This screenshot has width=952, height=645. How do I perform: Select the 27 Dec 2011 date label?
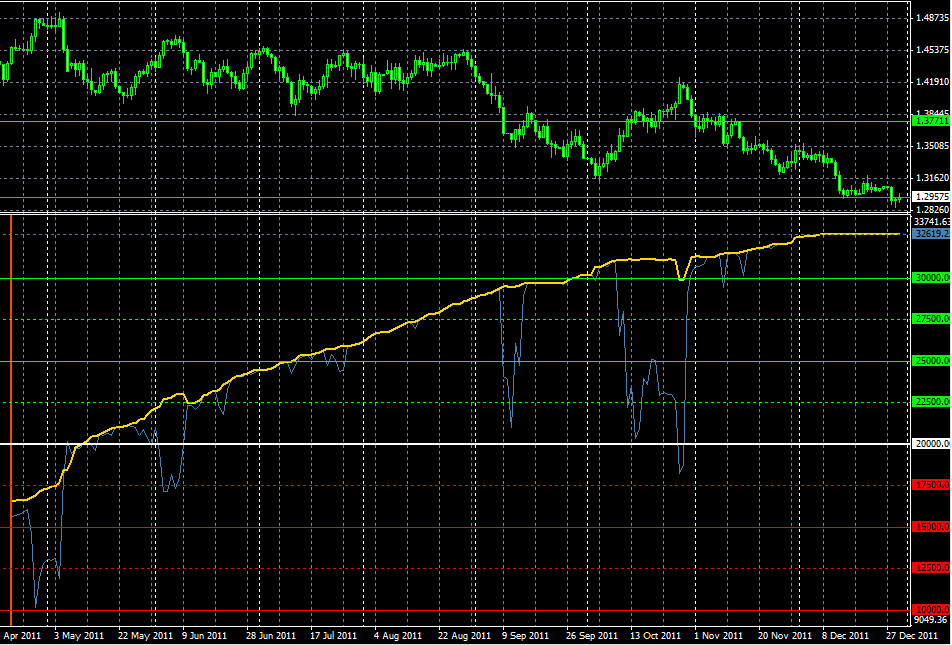pos(910,636)
